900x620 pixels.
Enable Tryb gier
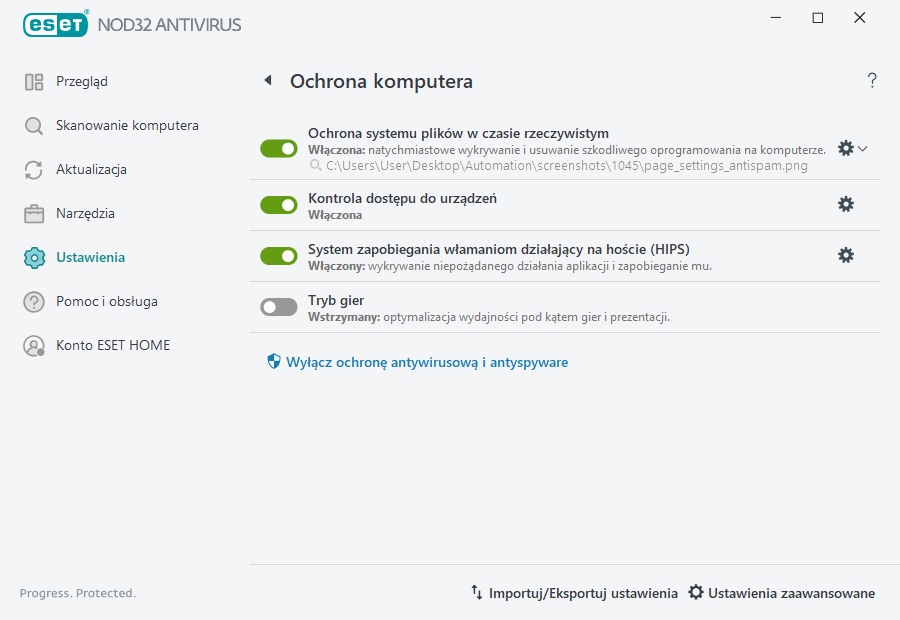point(278,306)
